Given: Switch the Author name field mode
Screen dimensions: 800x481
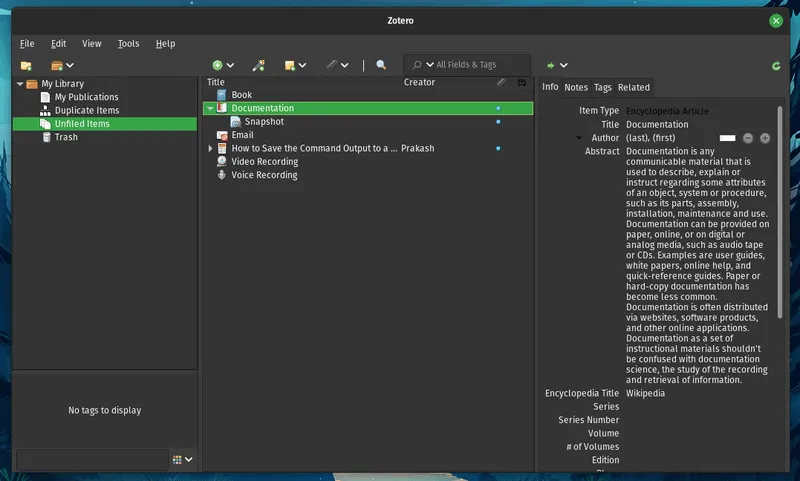Looking at the screenshot, I should (727, 138).
